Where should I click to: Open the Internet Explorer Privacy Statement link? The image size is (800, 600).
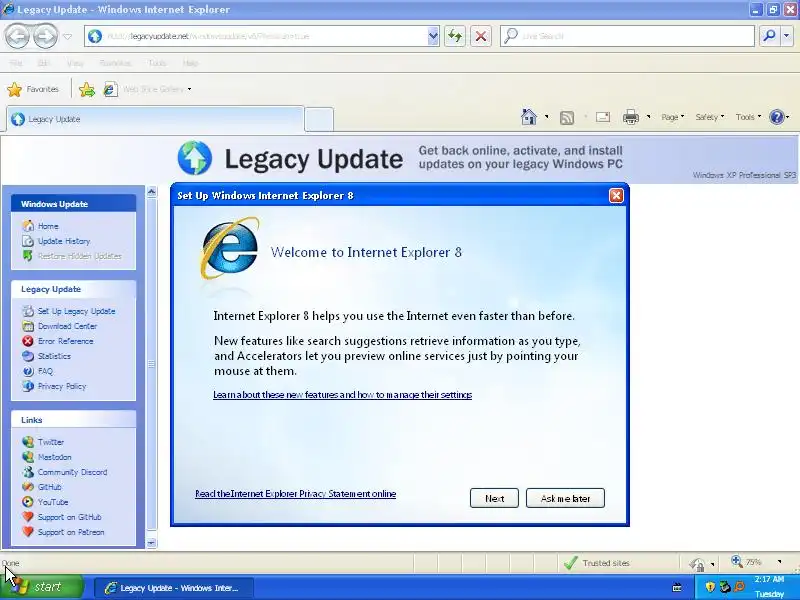click(295, 494)
